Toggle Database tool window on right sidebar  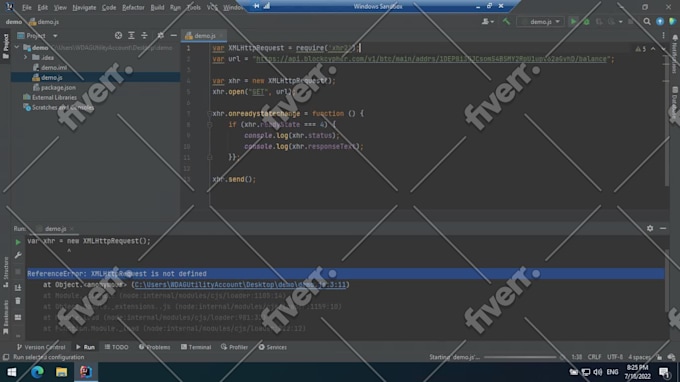tap(675, 102)
